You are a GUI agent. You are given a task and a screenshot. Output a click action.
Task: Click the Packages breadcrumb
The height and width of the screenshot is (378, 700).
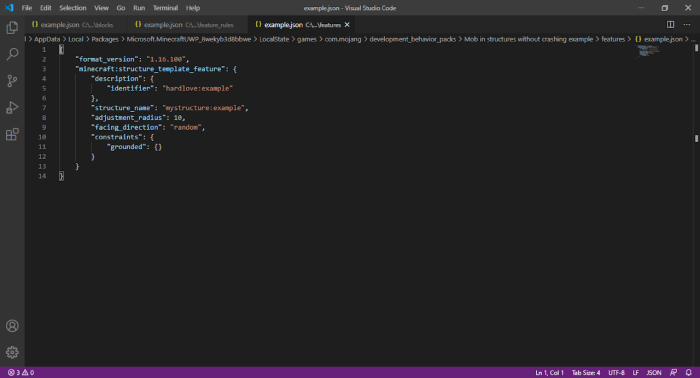tap(105, 39)
